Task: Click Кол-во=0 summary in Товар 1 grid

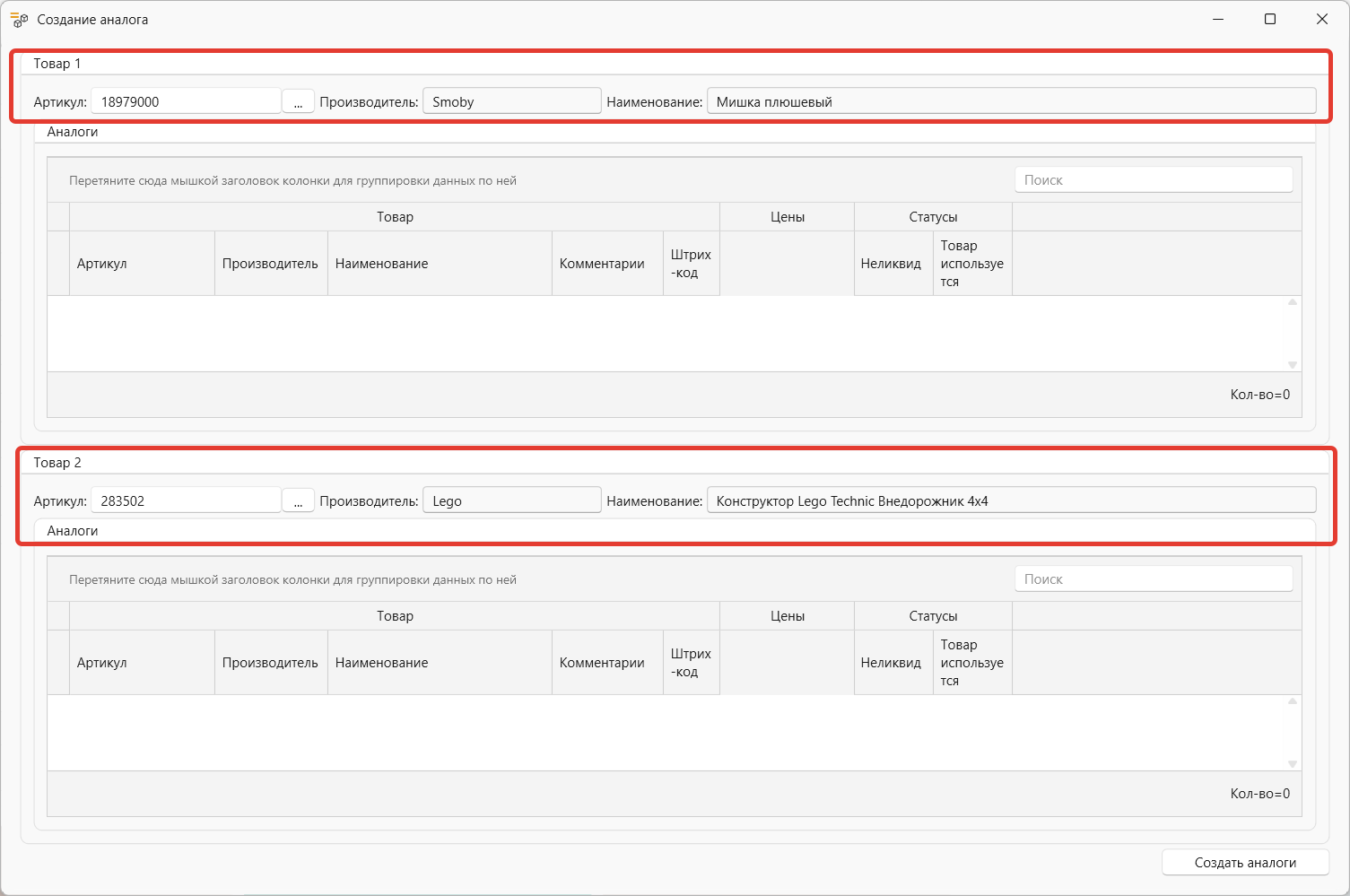Action: click(x=1259, y=395)
